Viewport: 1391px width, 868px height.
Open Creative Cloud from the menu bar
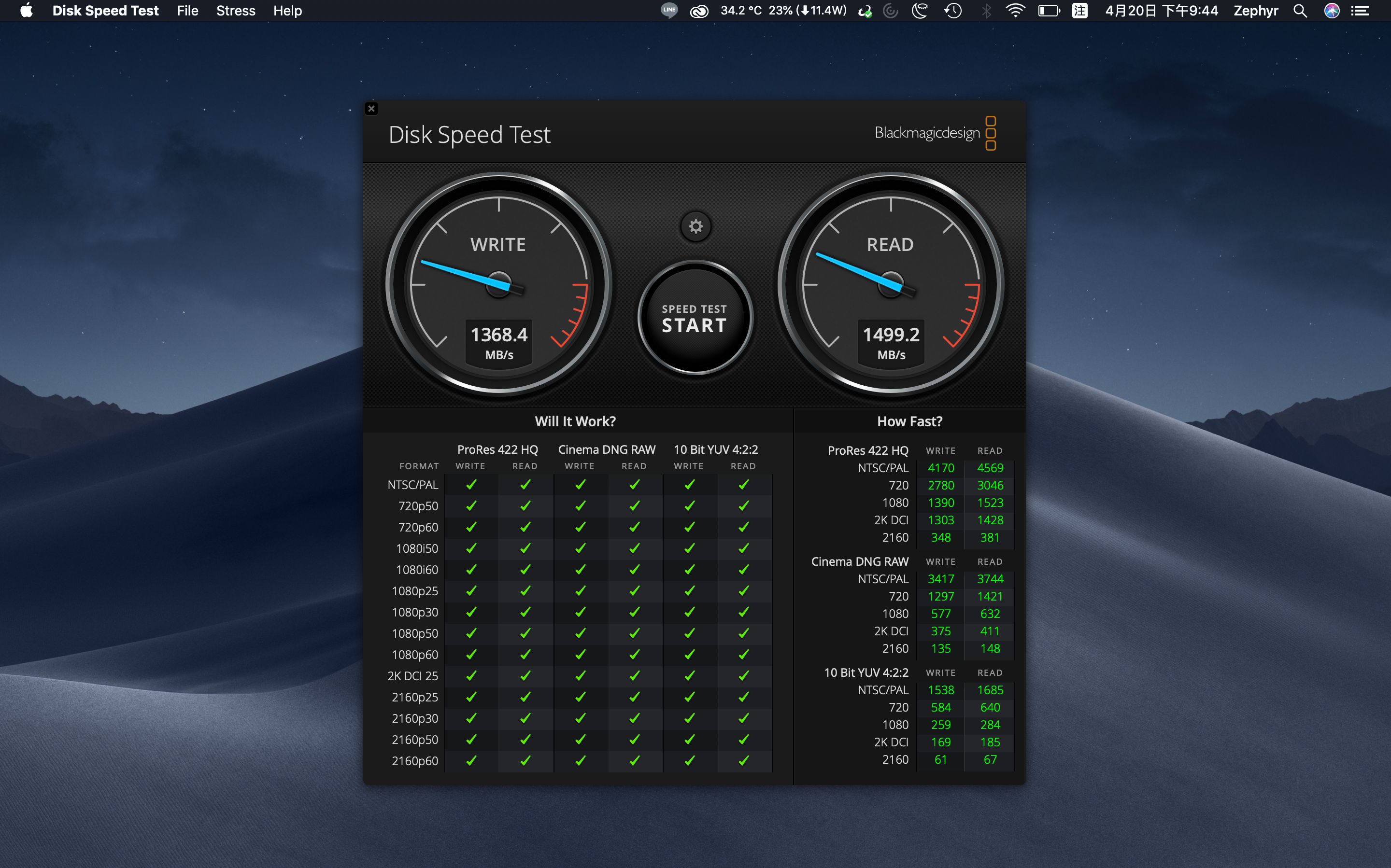(x=698, y=11)
